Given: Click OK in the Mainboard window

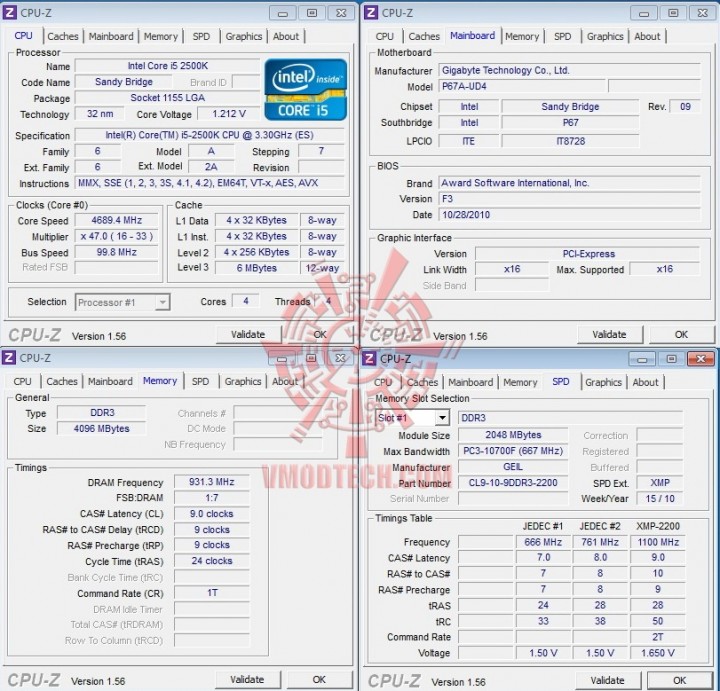Looking at the screenshot, I should tap(681, 335).
